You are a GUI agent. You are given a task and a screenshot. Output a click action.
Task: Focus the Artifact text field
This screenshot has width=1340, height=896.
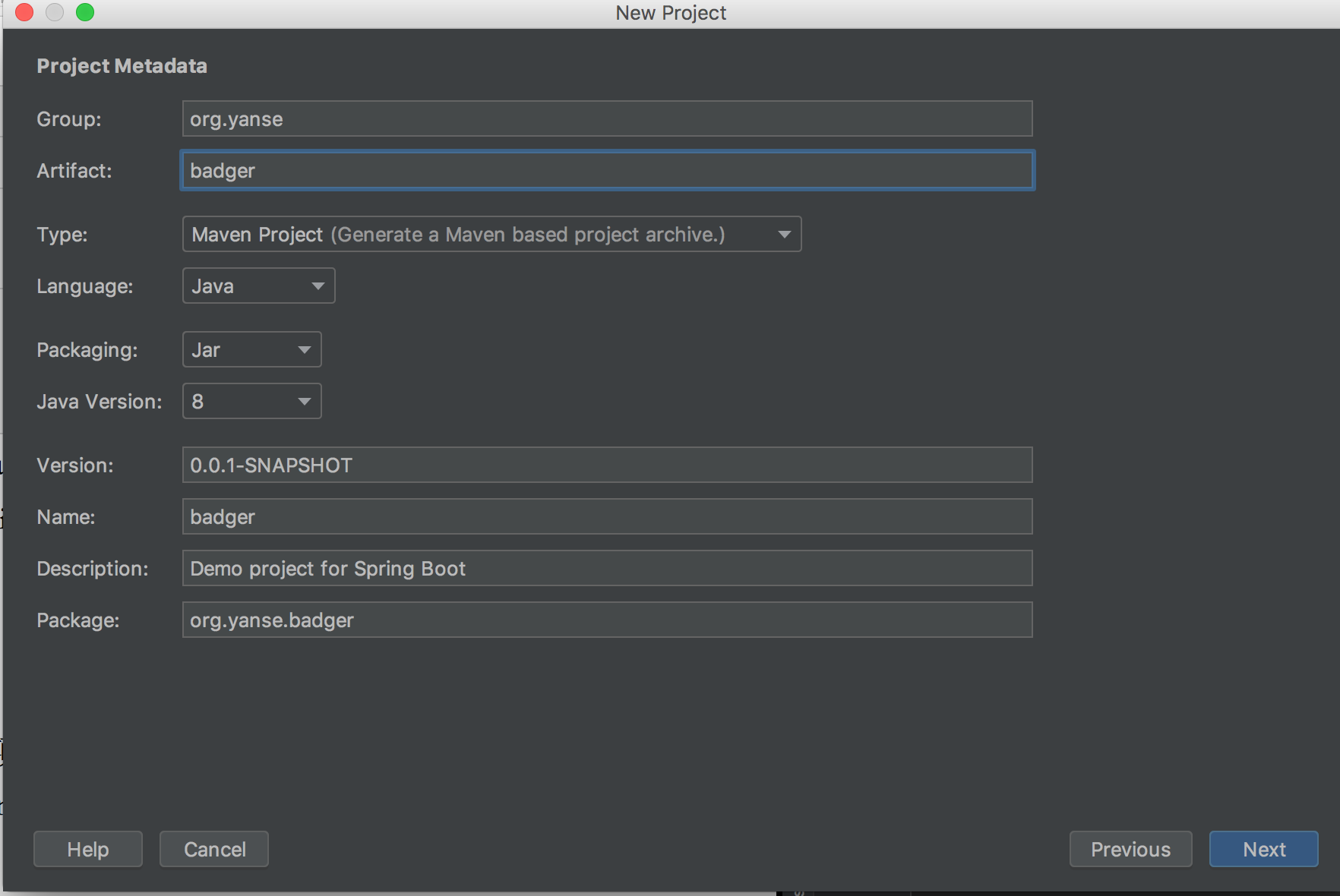606,171
